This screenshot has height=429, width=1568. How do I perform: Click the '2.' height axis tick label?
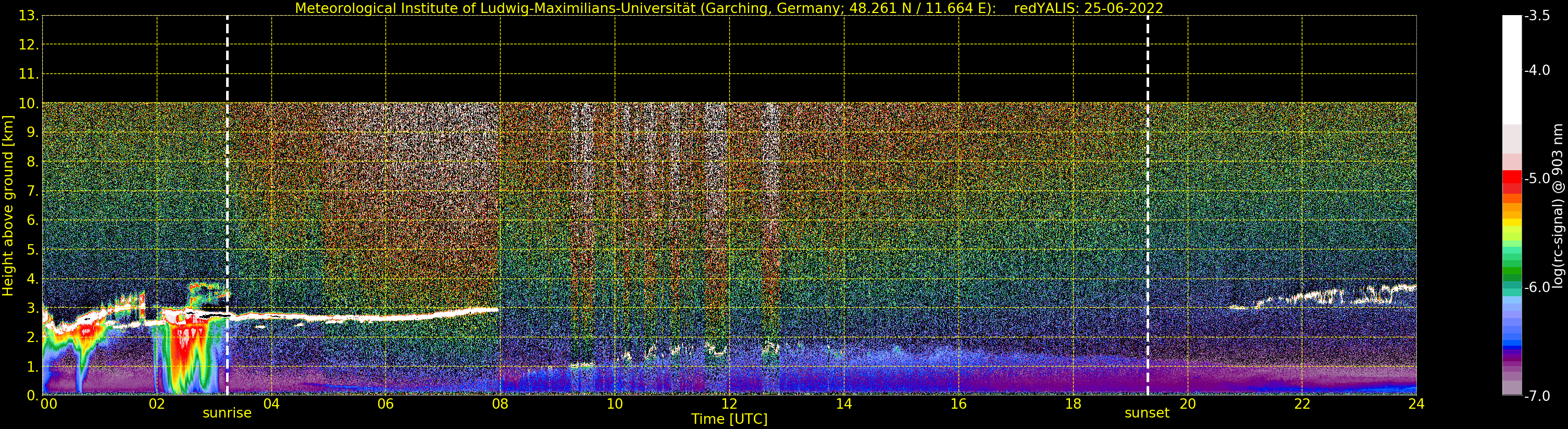click(32, 337)
